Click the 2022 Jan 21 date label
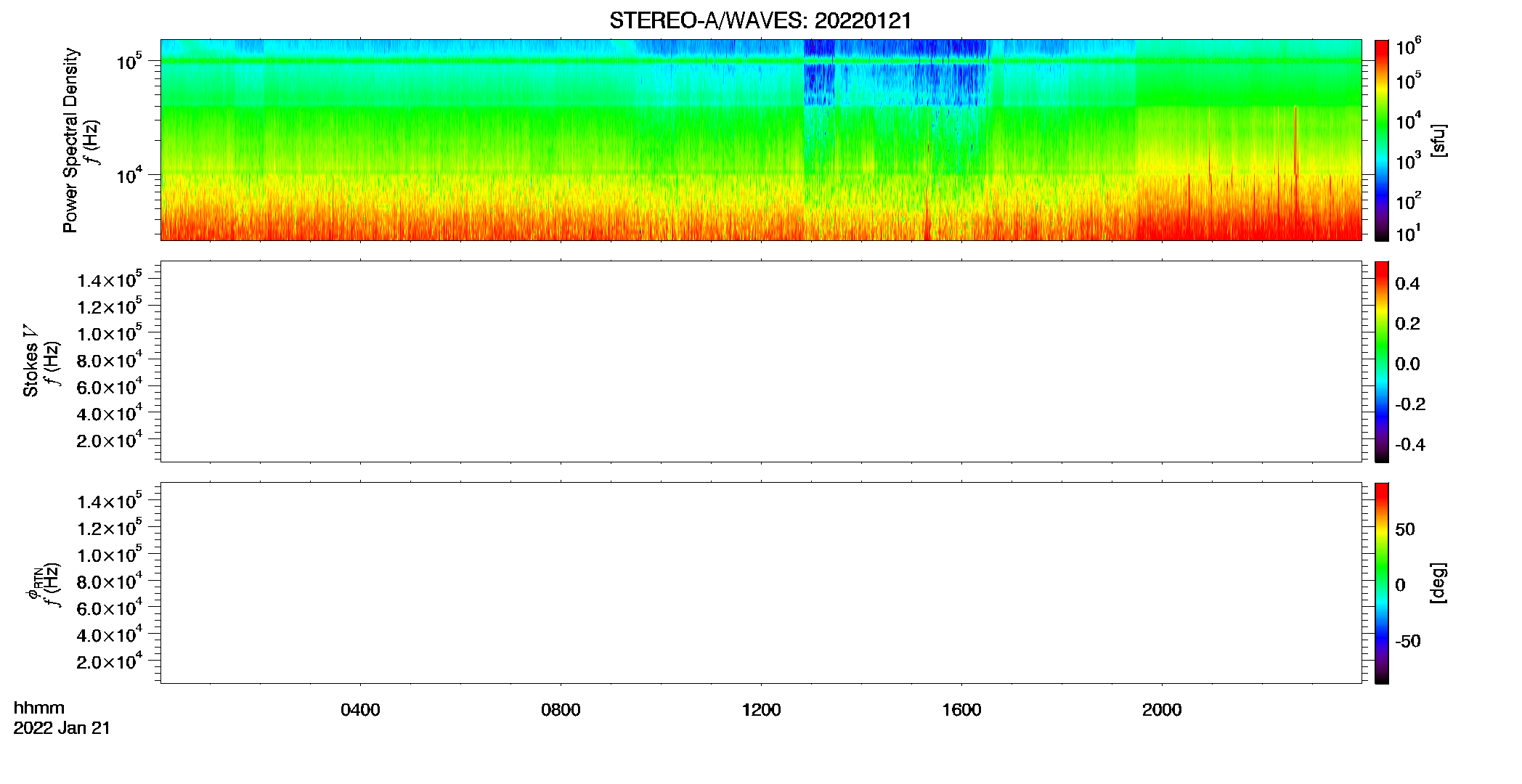Screen dimensions: 1522x784 coord(62,728)
